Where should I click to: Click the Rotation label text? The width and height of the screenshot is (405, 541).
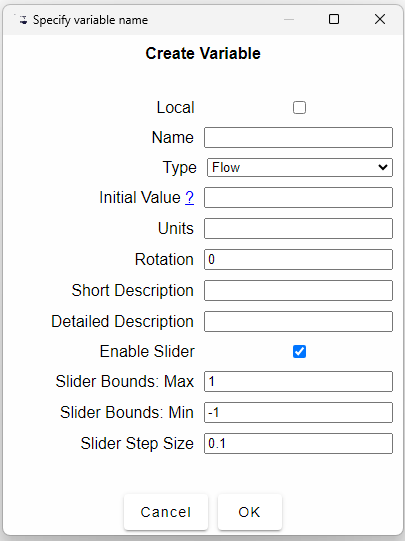[x=164, y=259]
